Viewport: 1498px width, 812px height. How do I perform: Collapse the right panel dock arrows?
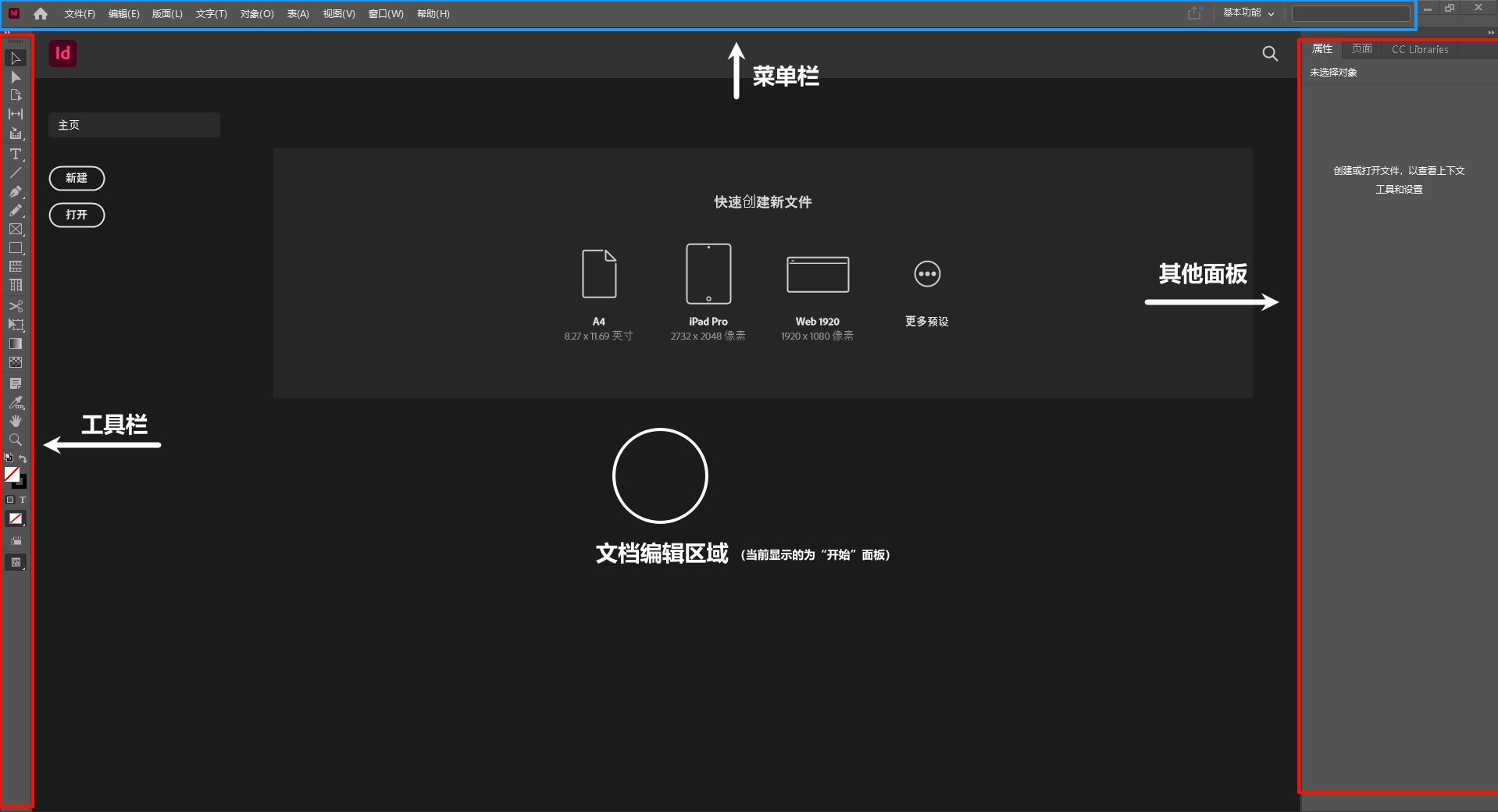(x=1490, y=33)
